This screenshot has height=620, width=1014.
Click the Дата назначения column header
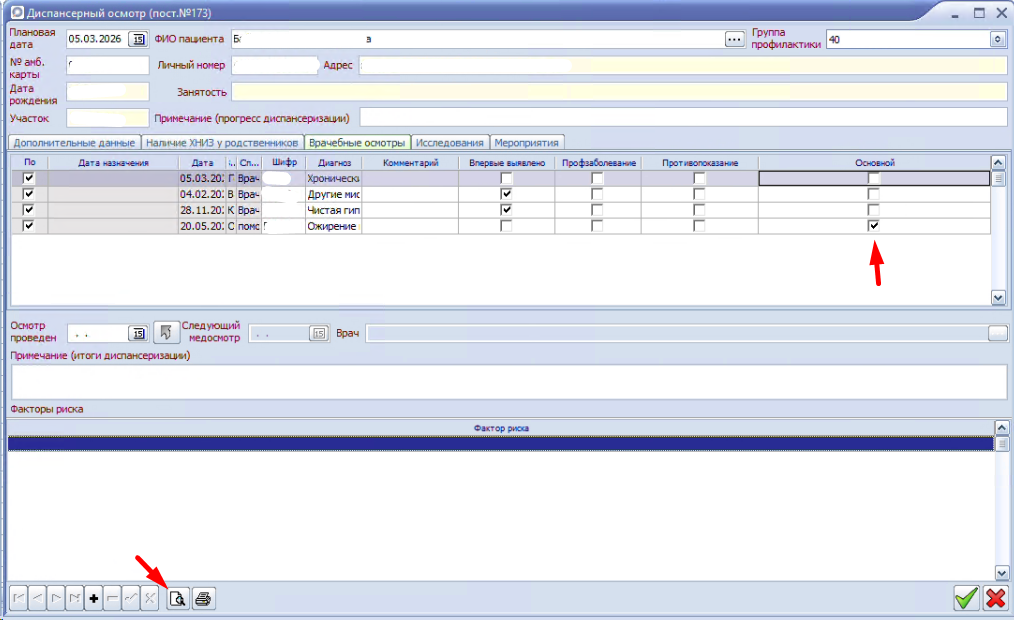coord(113,162)
